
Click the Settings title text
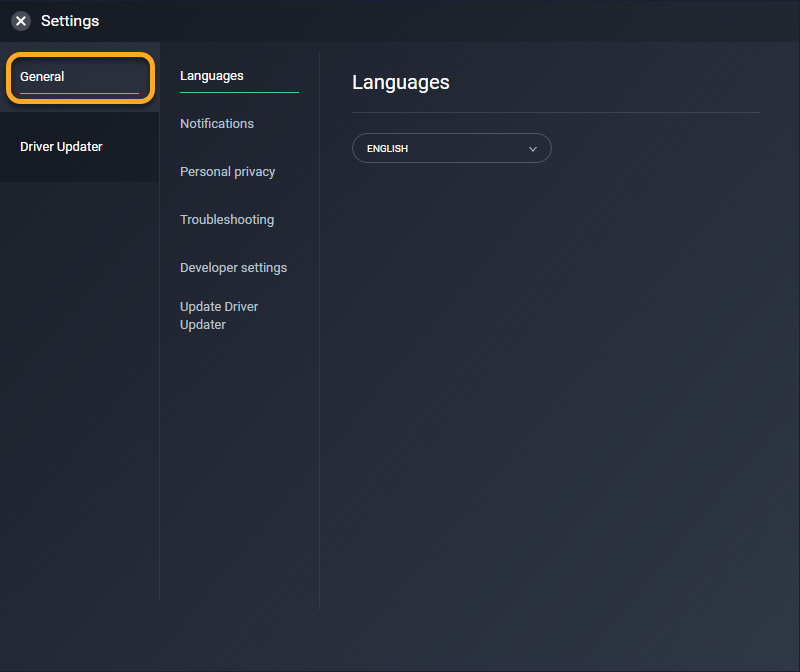click(x=70, y=21)
